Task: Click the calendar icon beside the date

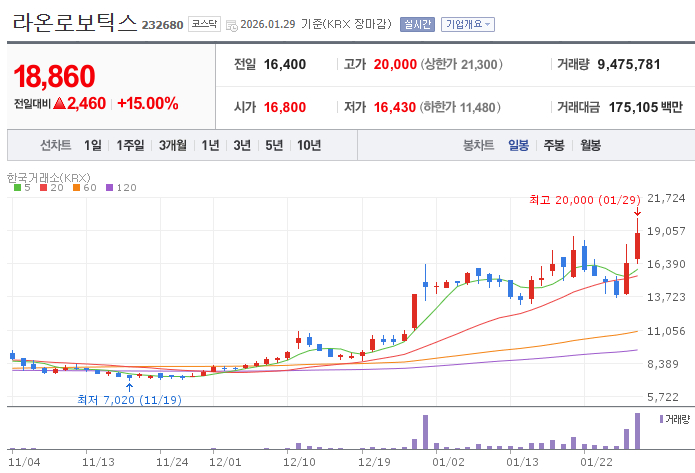Action: 232,25
